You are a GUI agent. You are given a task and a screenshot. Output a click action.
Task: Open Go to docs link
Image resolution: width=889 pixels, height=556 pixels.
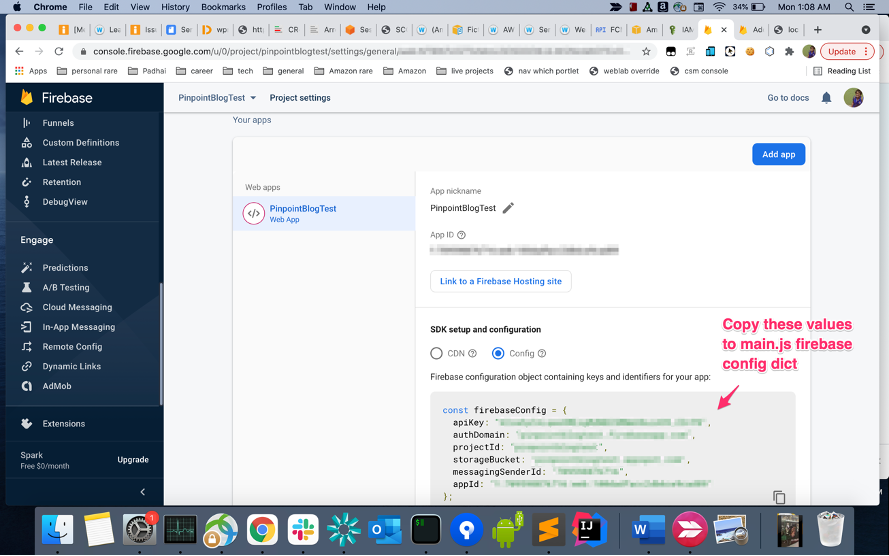click(788, 98)
